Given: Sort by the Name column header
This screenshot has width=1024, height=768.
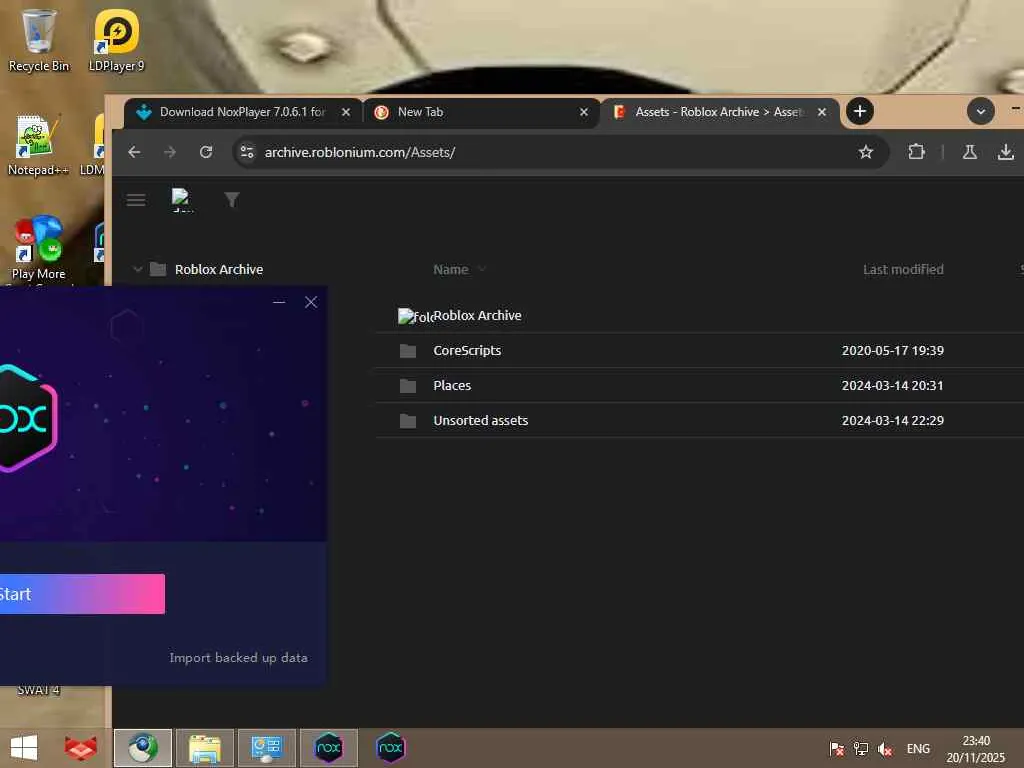Looking at the screenshot, I should click(x=451, y=269).
